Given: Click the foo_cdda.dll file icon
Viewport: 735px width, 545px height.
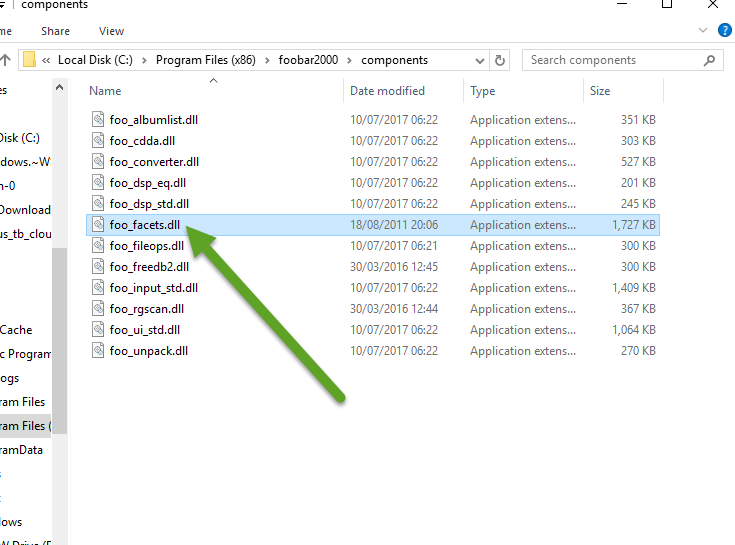Looking at the screenshot, I should click(x=98, y=141).
